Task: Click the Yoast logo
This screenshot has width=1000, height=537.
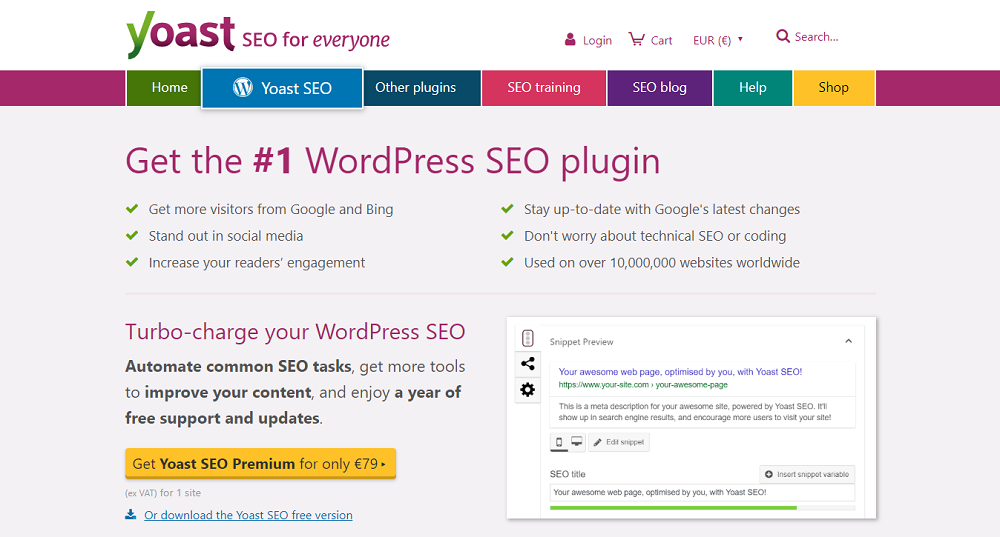Action: [x=180, y=36]
